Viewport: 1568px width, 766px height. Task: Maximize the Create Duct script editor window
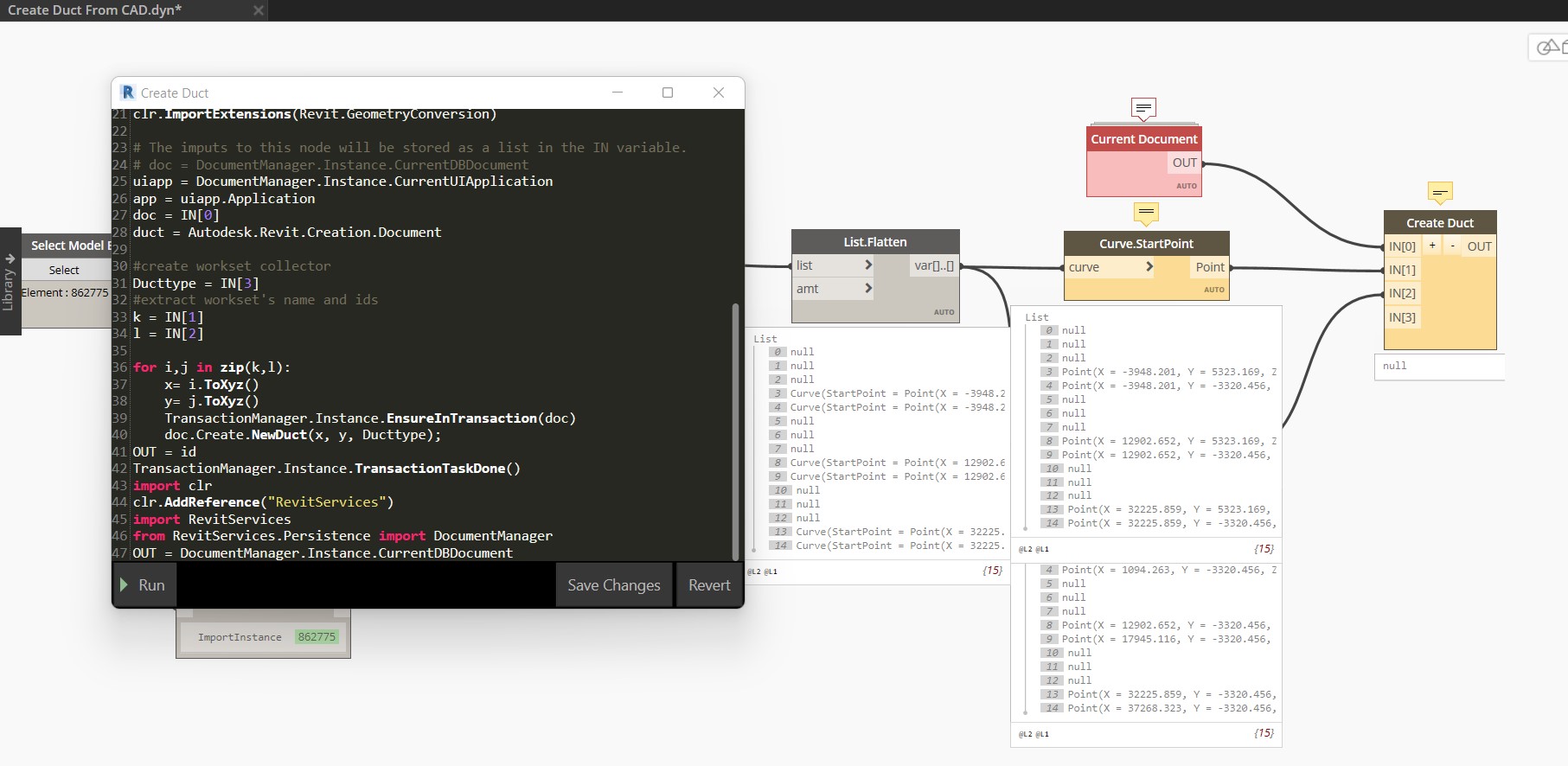click(x=668, y=93)
